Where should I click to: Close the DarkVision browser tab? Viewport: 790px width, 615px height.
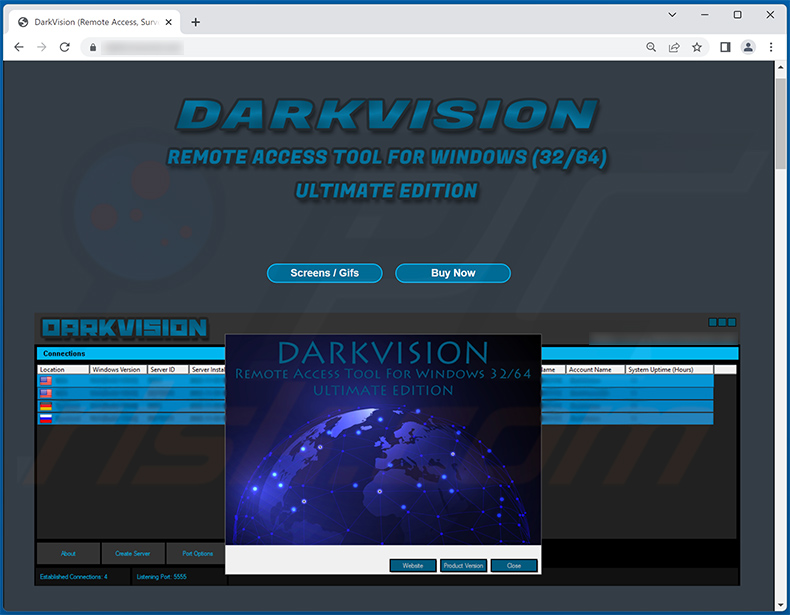pos(169,22)
